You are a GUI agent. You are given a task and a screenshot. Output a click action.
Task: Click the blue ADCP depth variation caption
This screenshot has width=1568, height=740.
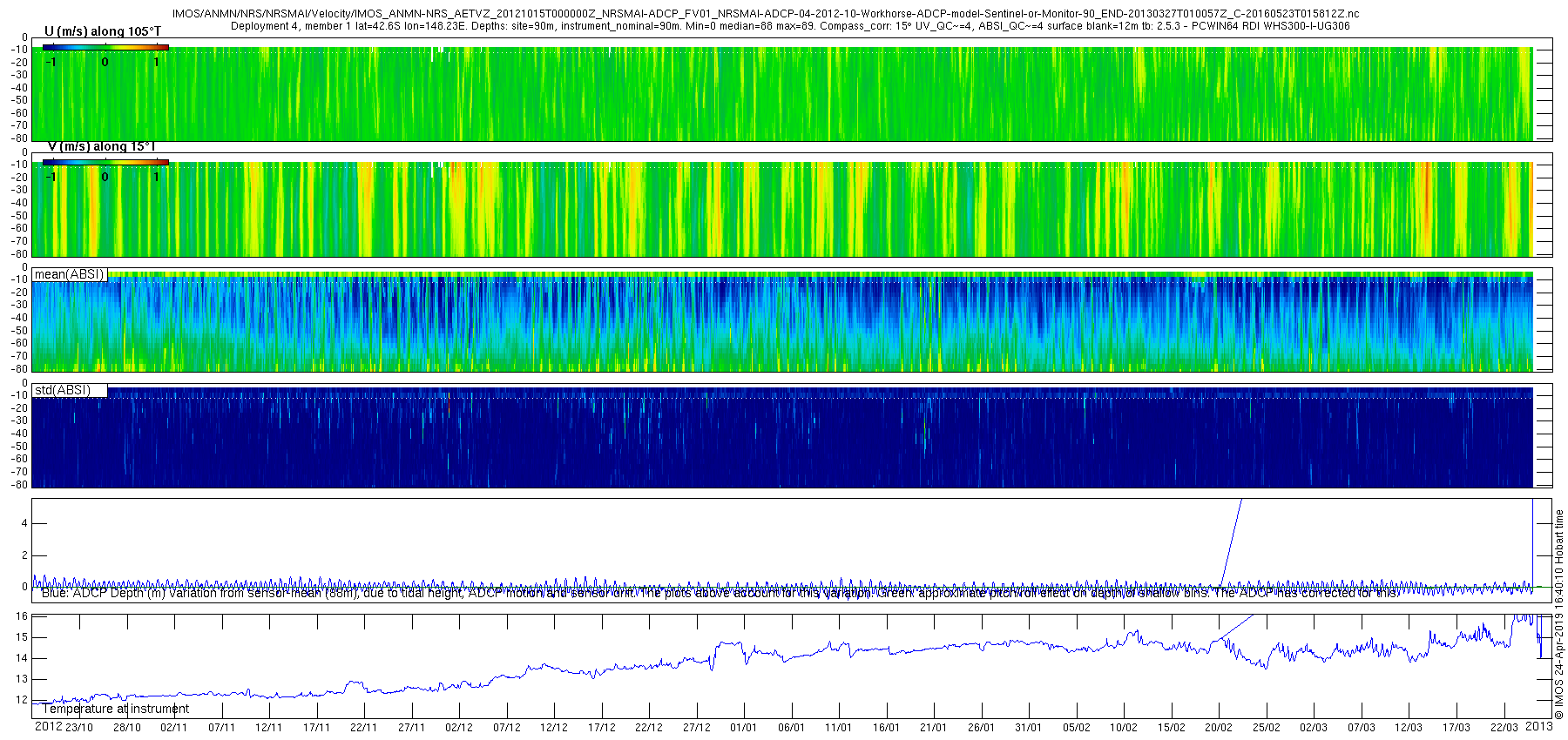point(720,593)
